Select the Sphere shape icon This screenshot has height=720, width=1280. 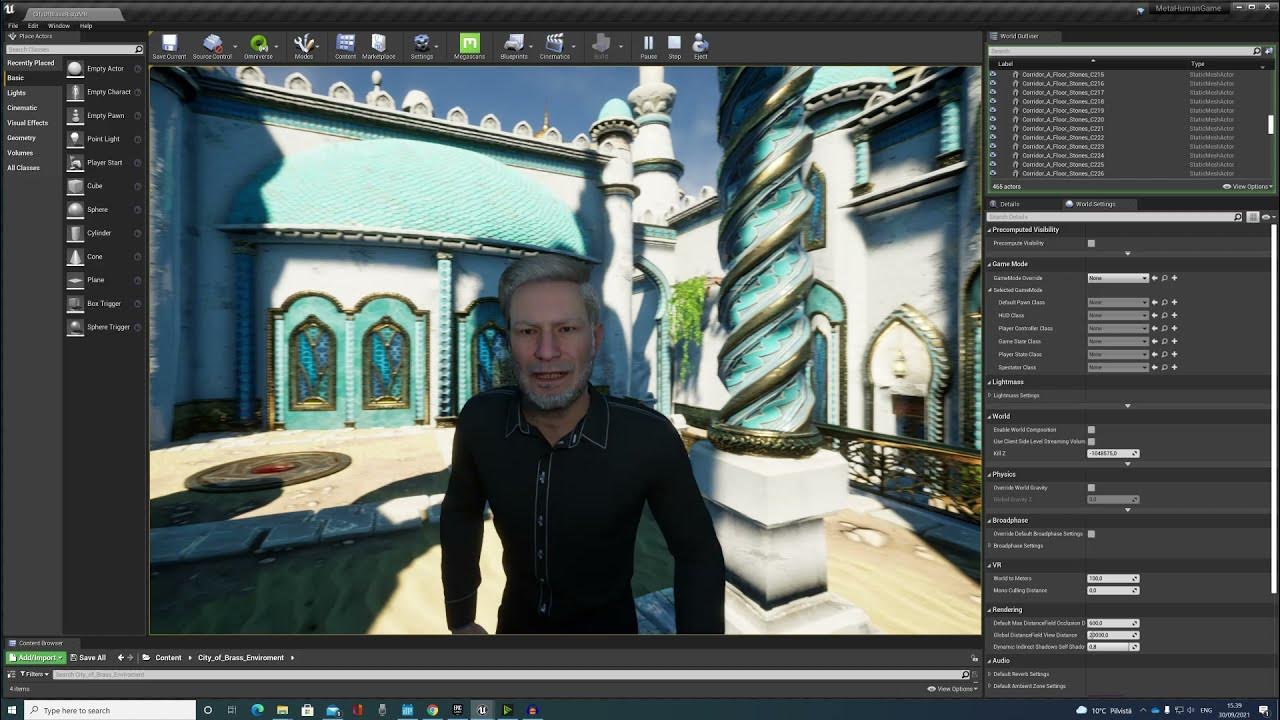(x=75, y=210)
